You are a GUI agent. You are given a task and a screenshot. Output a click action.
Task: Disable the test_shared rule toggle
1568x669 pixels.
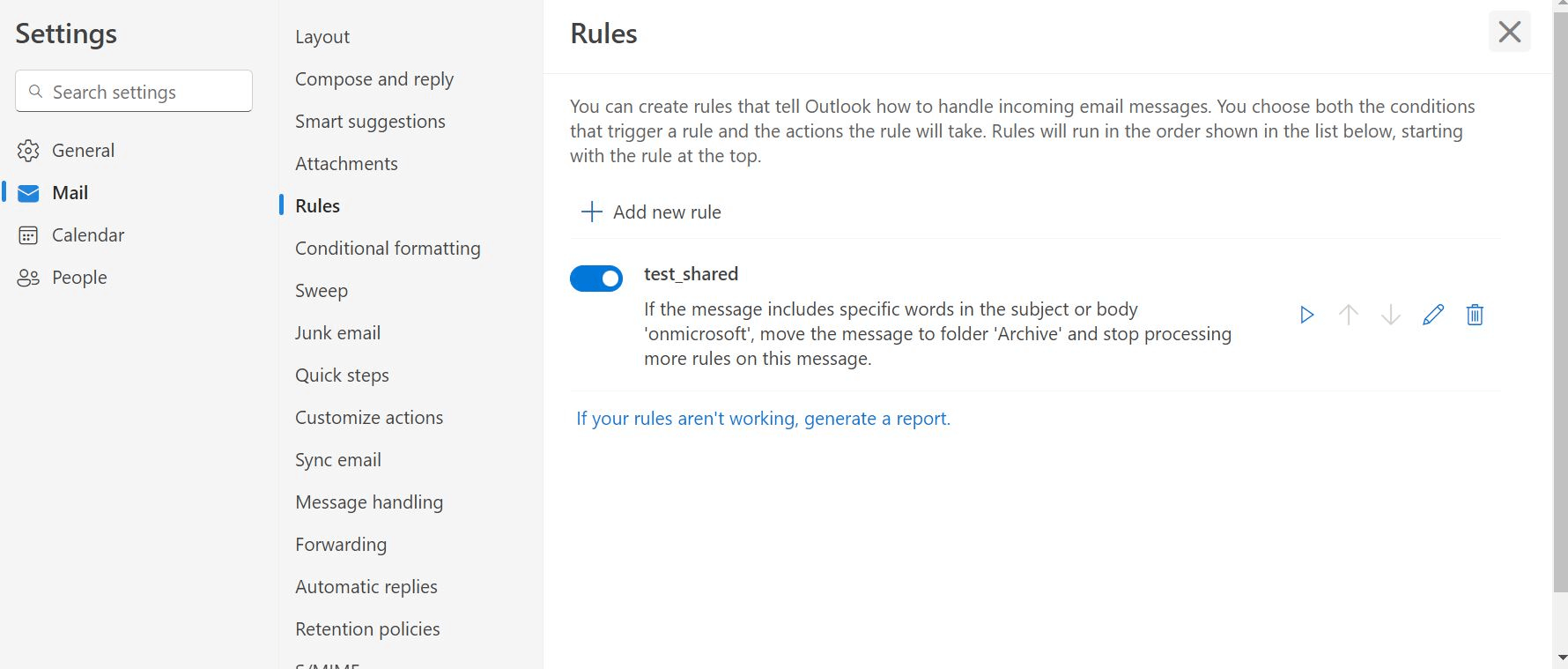tap(596, 279)
